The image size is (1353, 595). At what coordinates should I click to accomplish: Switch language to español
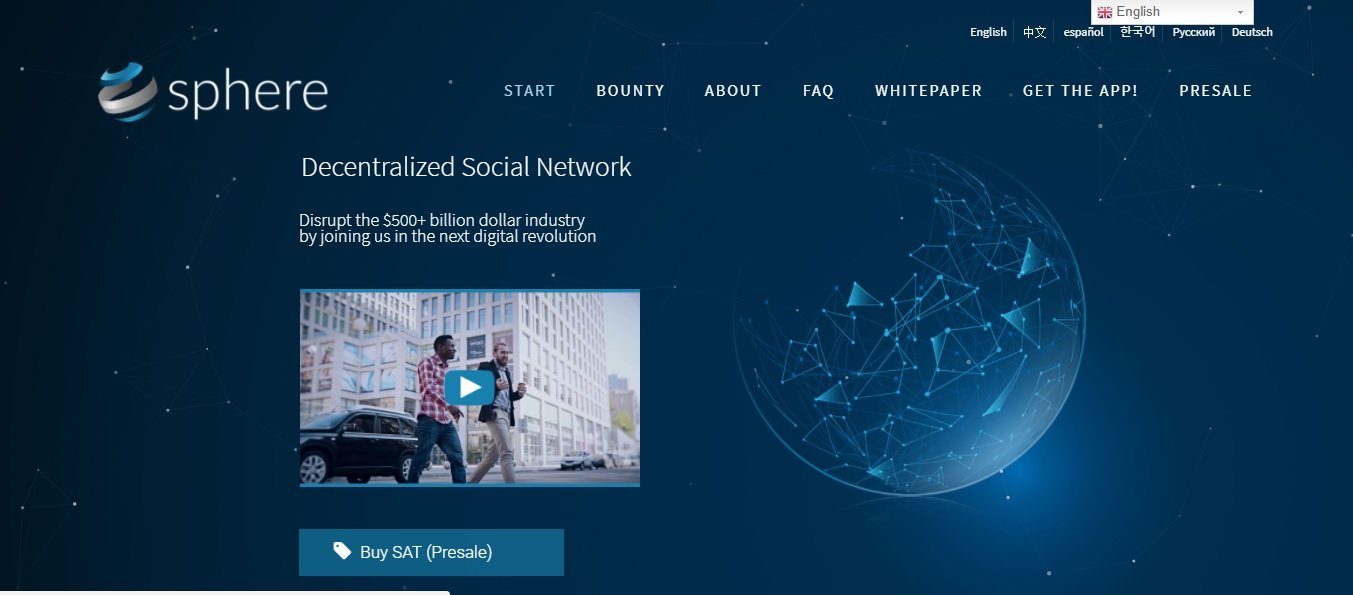(x=1083, y=32)
